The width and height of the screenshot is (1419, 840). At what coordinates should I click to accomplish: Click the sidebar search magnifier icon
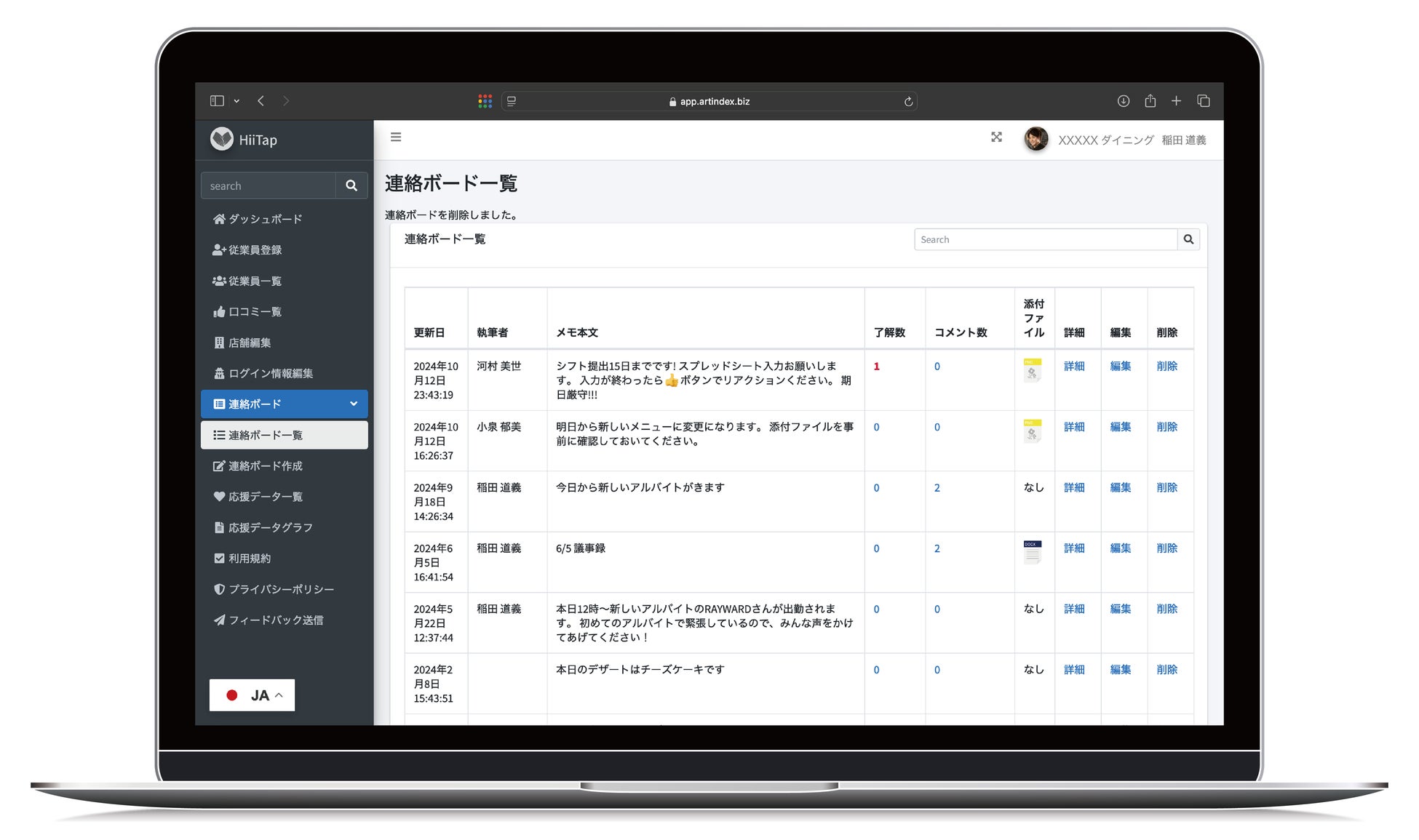pos(351,185)
